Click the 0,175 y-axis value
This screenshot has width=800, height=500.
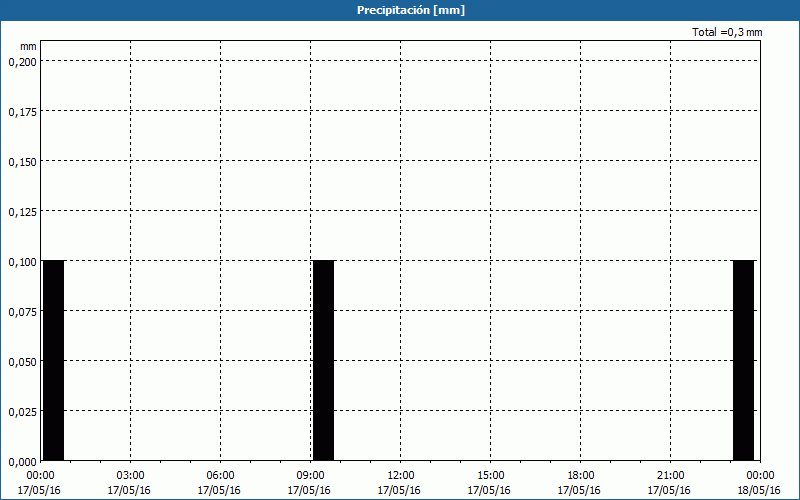[23, 112]
